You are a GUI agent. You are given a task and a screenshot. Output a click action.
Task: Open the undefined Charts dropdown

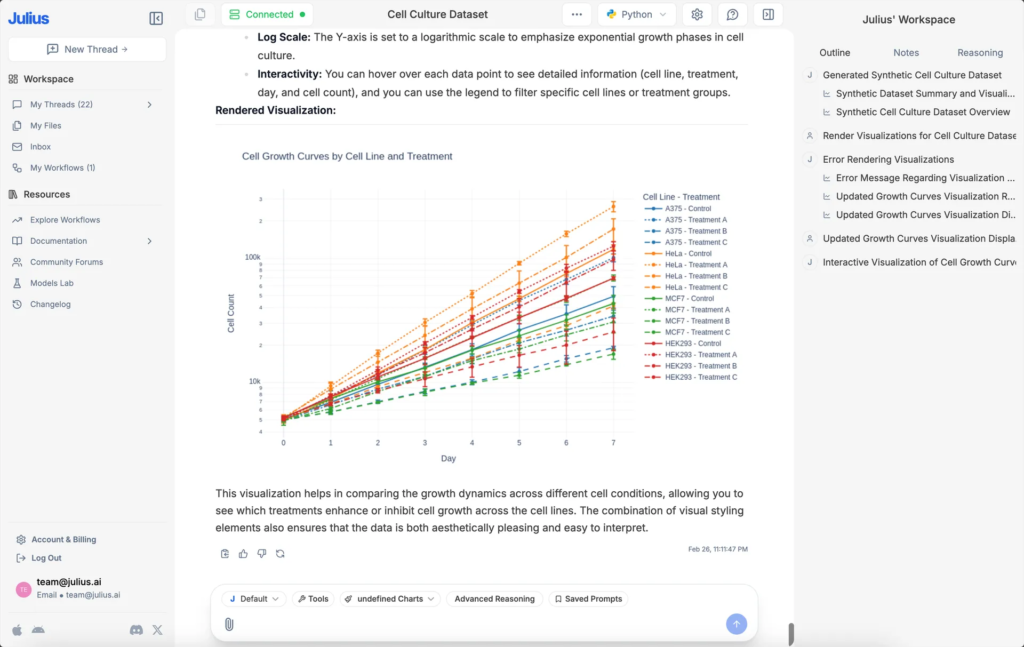(390, 599)
